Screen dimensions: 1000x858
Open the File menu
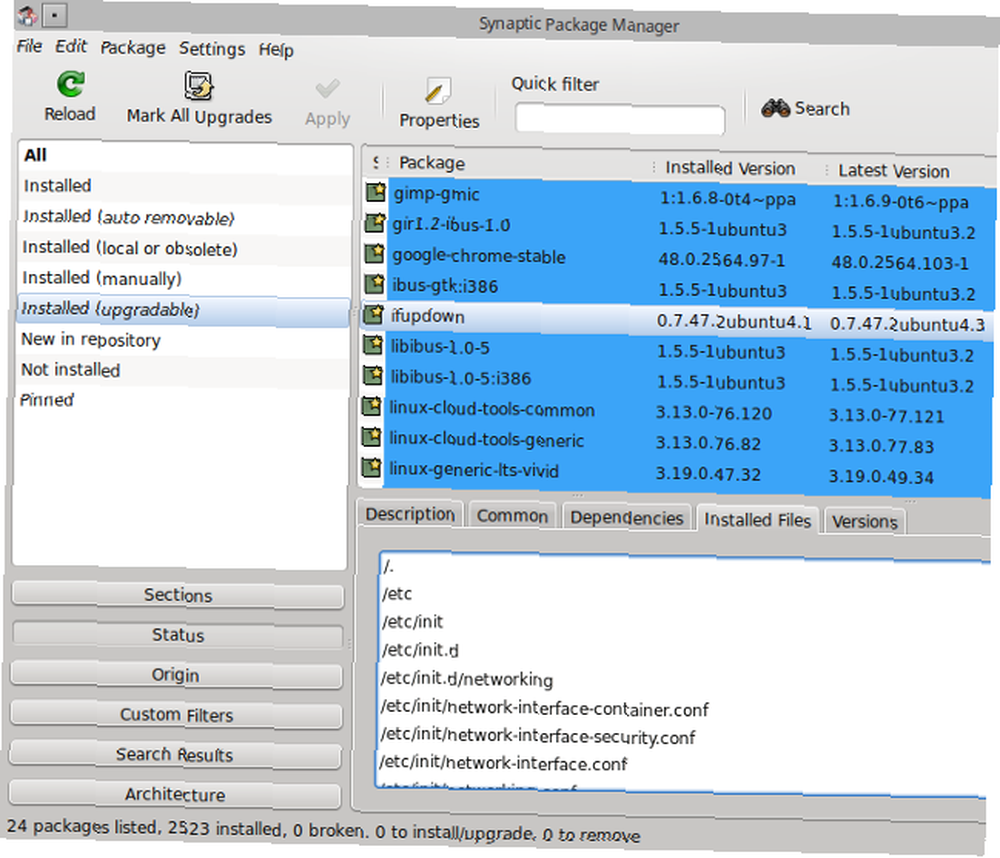coord(29,46)
